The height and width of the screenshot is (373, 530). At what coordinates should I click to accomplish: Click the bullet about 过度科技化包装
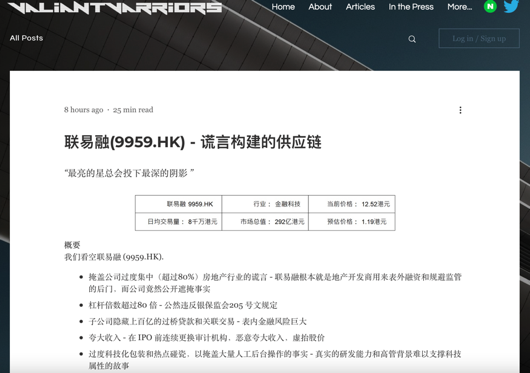click(x=275, y=359)
